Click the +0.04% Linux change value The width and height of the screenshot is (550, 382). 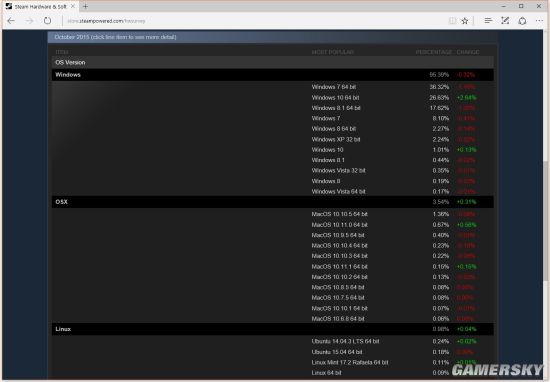(467, 329)
